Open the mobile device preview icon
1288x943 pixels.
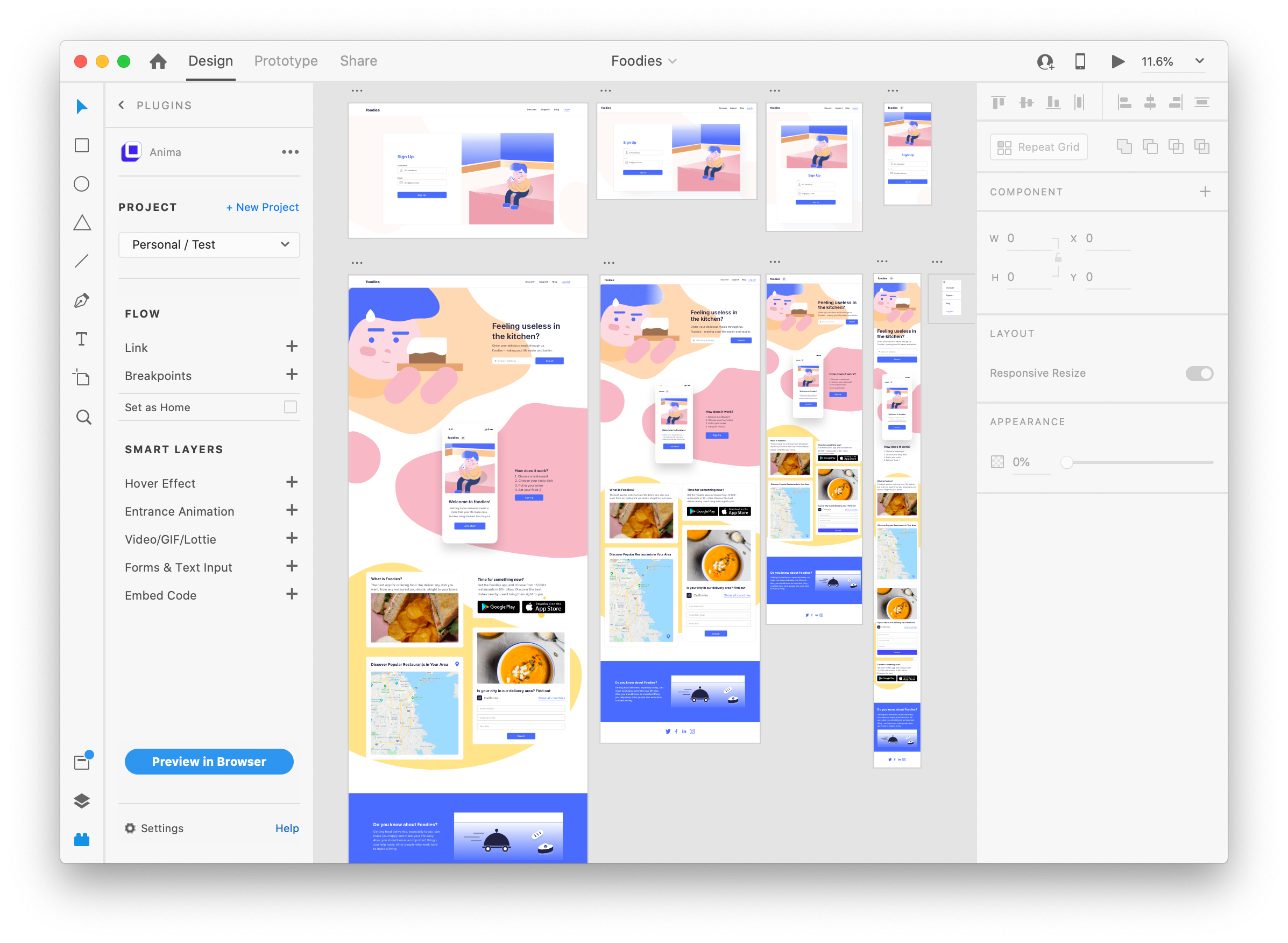(x=1080, y=61)
